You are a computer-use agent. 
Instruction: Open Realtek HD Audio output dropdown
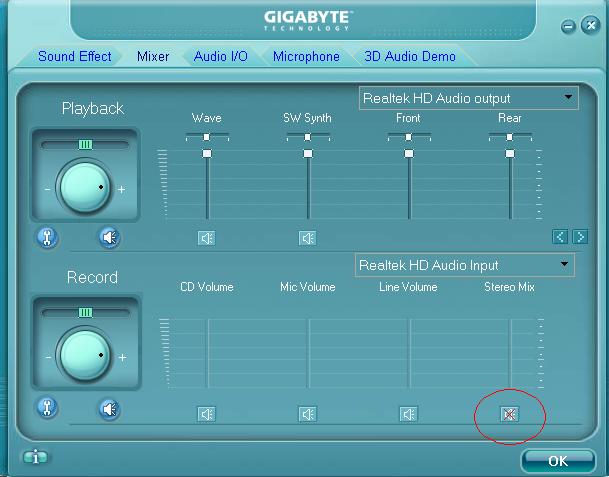(x=468, y=98)
